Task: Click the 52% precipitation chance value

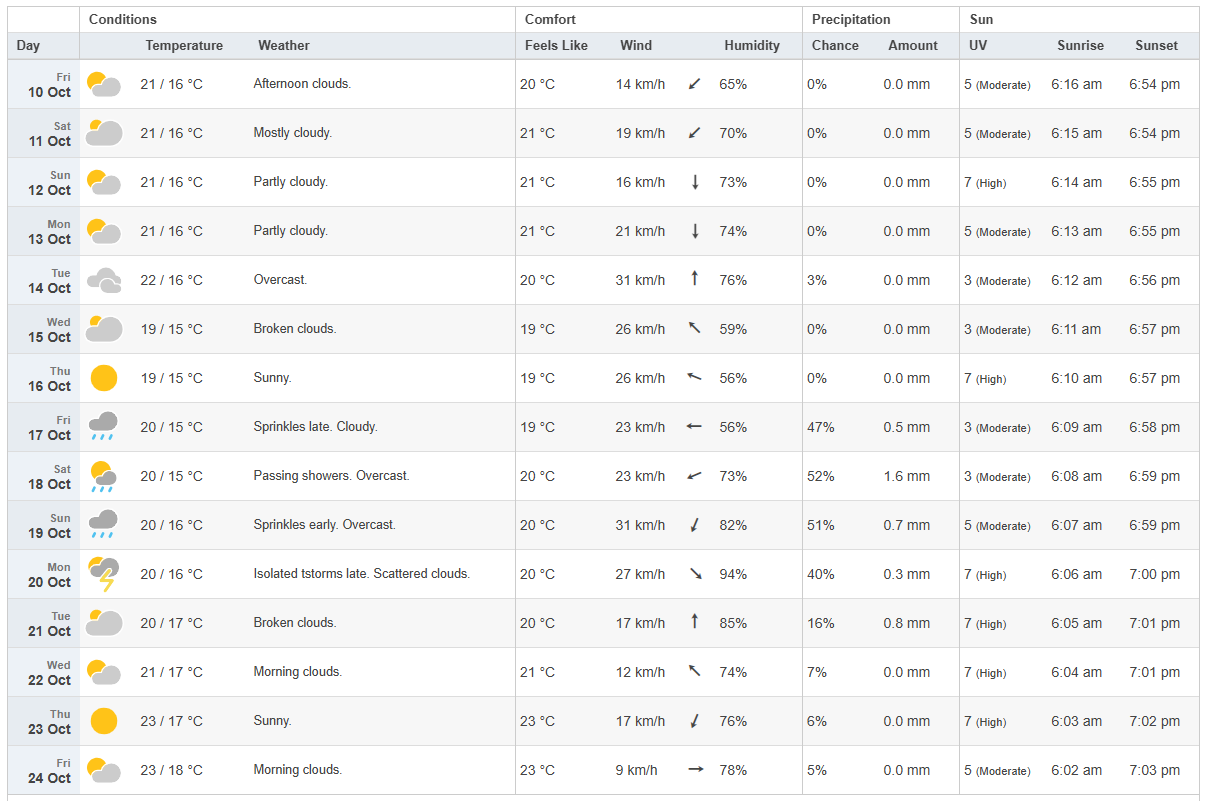Action: pos(821,476)
